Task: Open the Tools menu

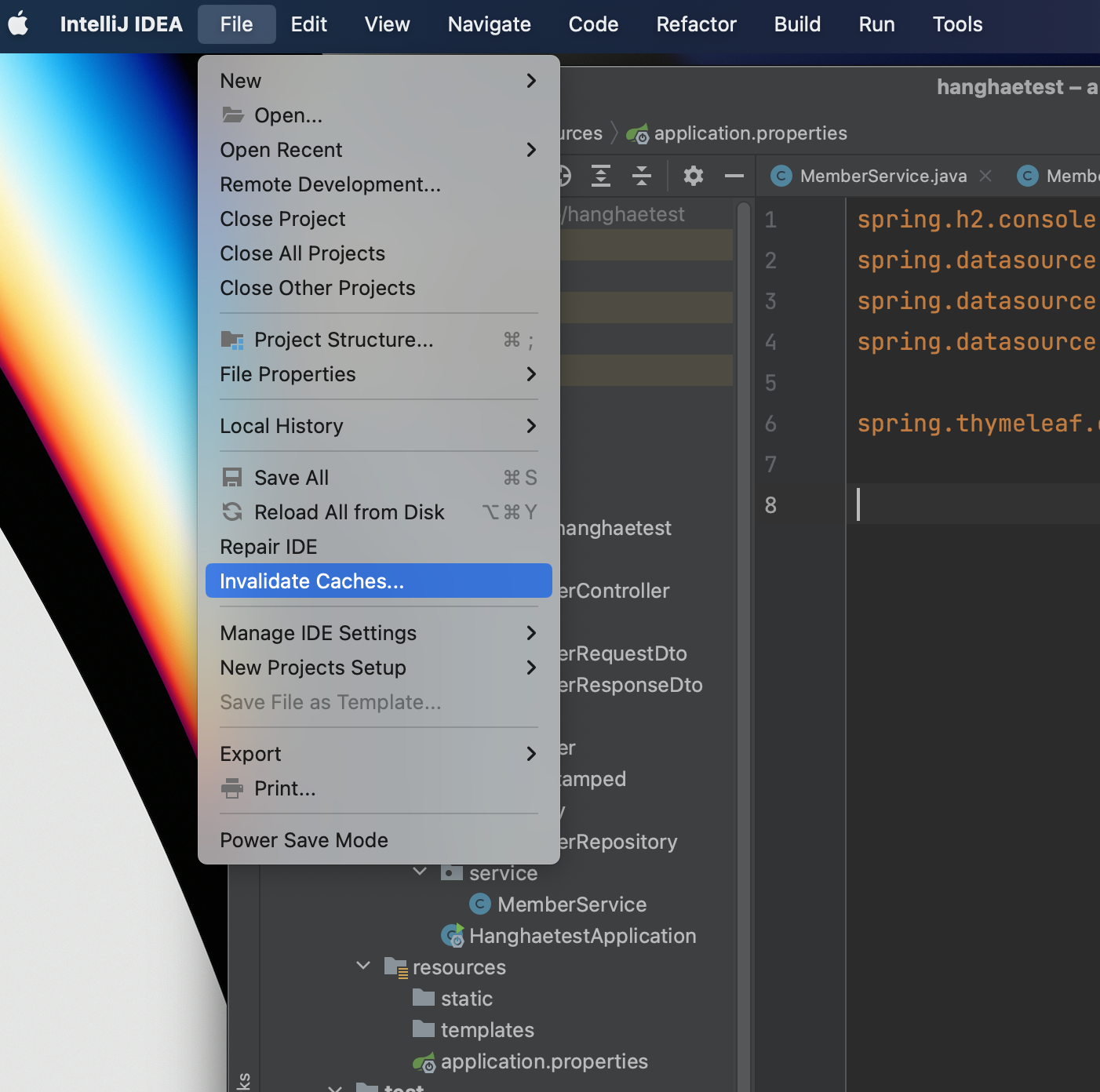Action: (x=957, y=24)
